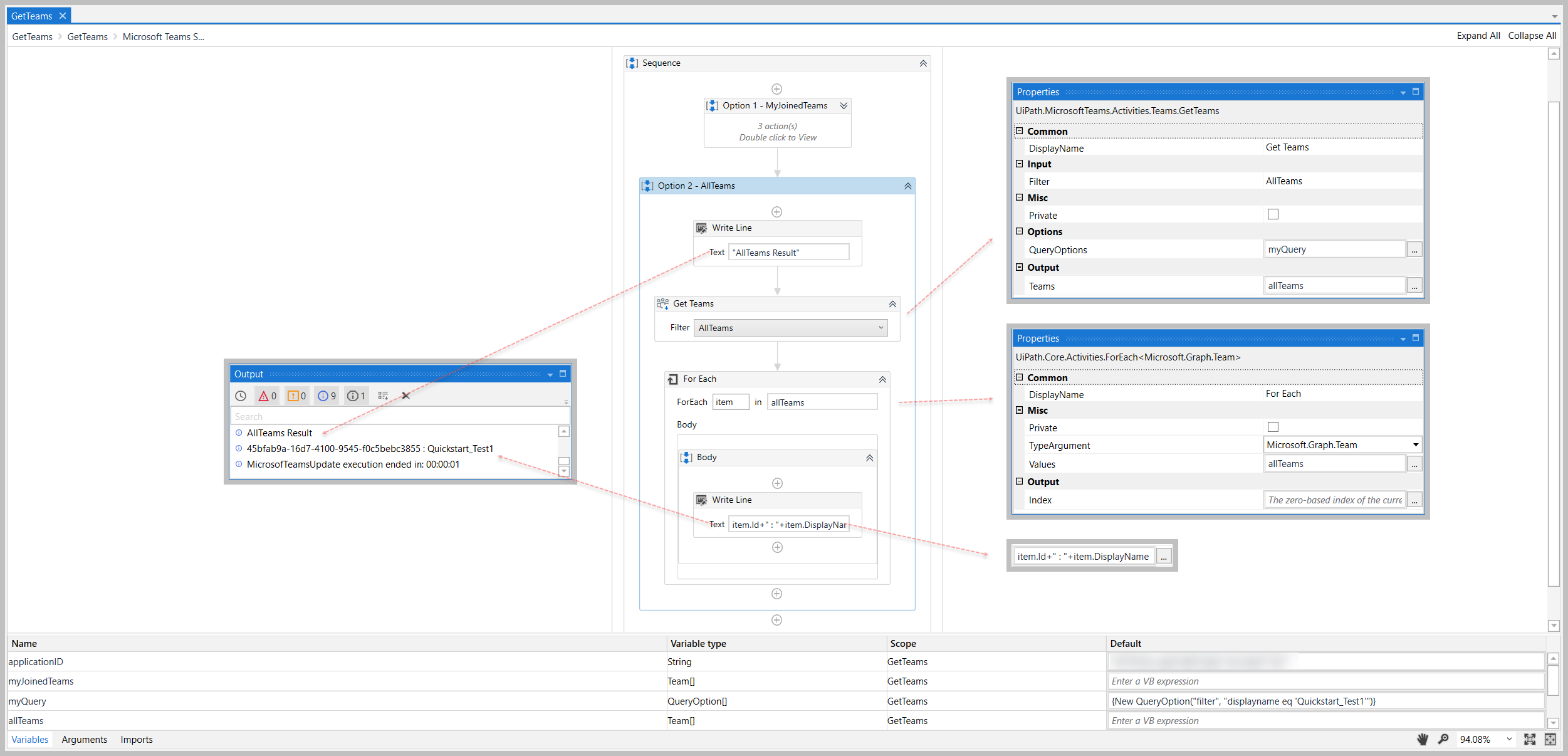Click the magnifier zoom icon in status bar
The image size is (1568, 756).
(1443, 740)
